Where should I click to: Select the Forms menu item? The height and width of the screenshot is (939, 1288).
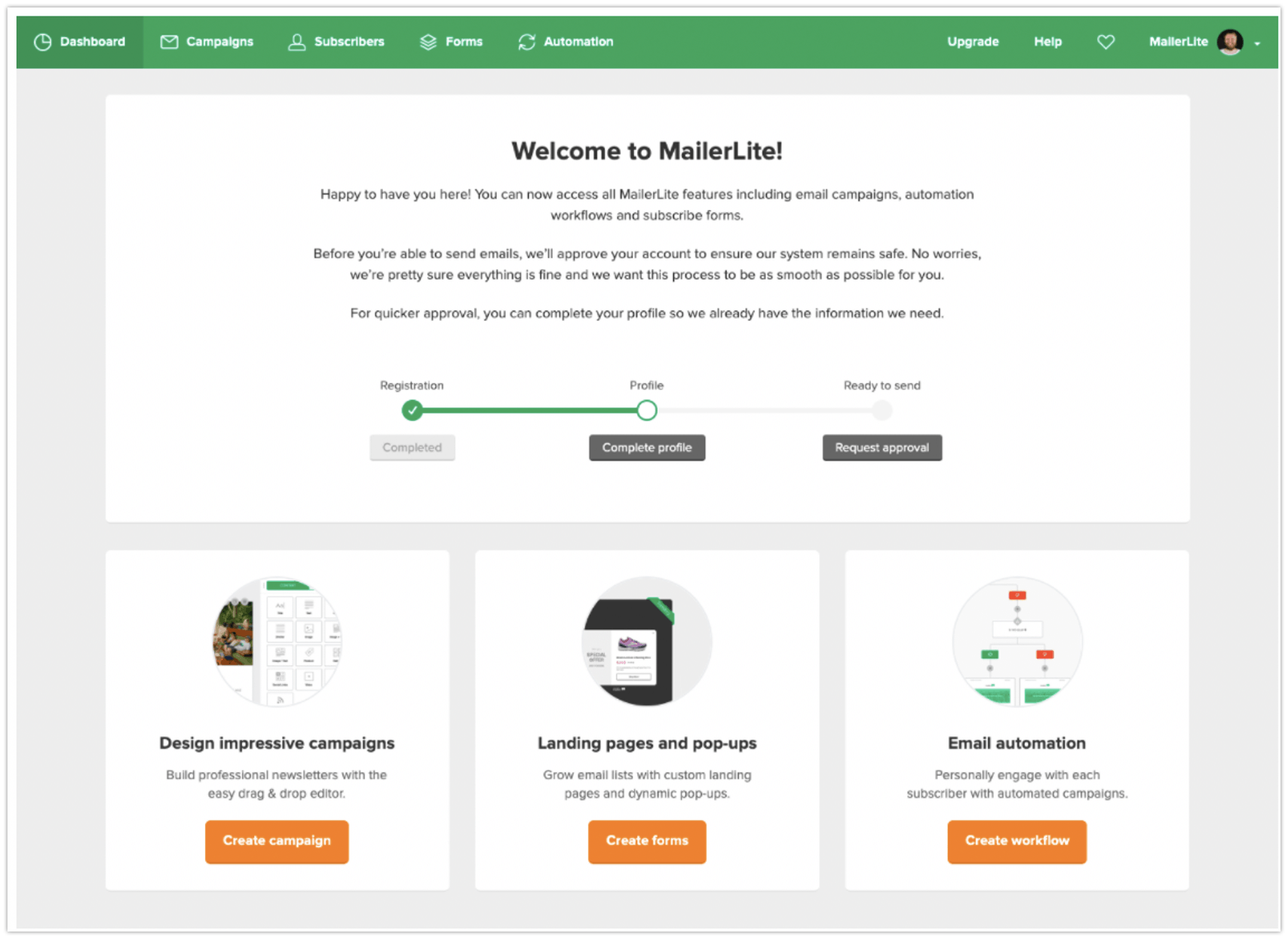(x=451, y=42)
